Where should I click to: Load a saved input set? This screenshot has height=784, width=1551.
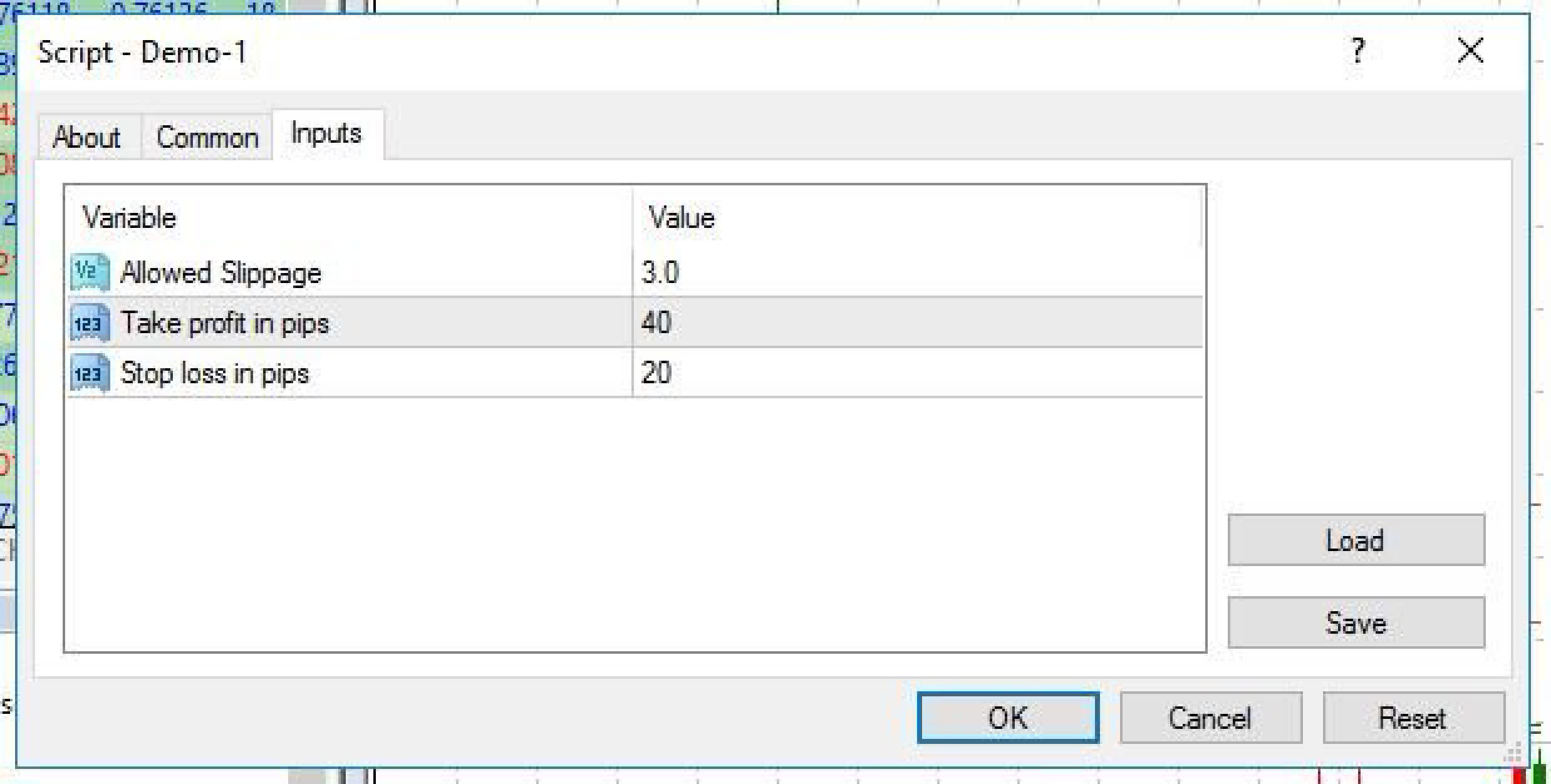coord(1356,540)
